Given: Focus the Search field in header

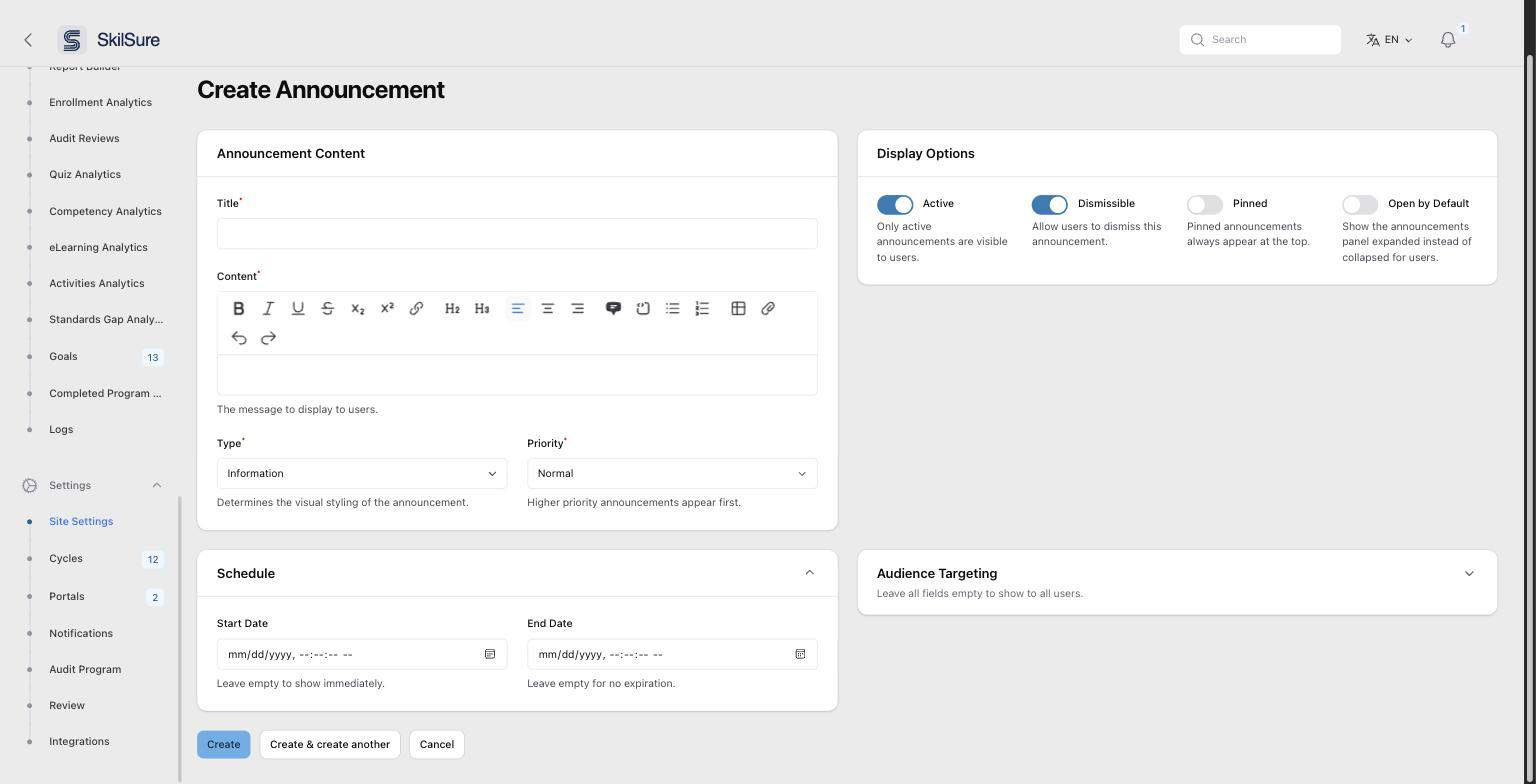Looking at the screenshot, I should 1260,40.
